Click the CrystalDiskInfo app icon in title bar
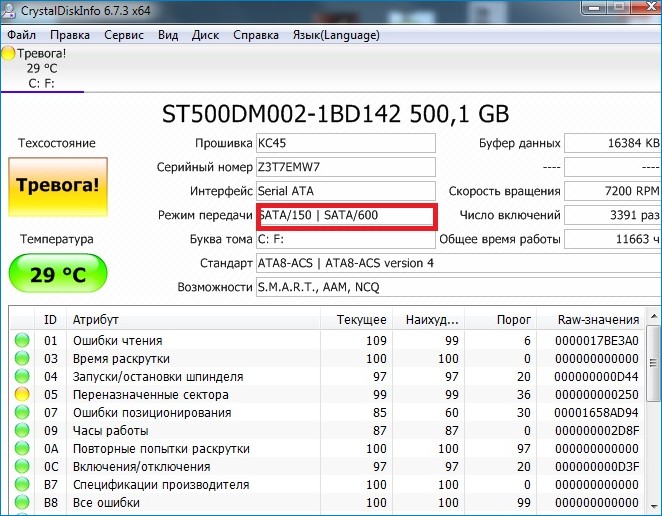The height and width of the screenshot is (516, 662). (10, 10)
